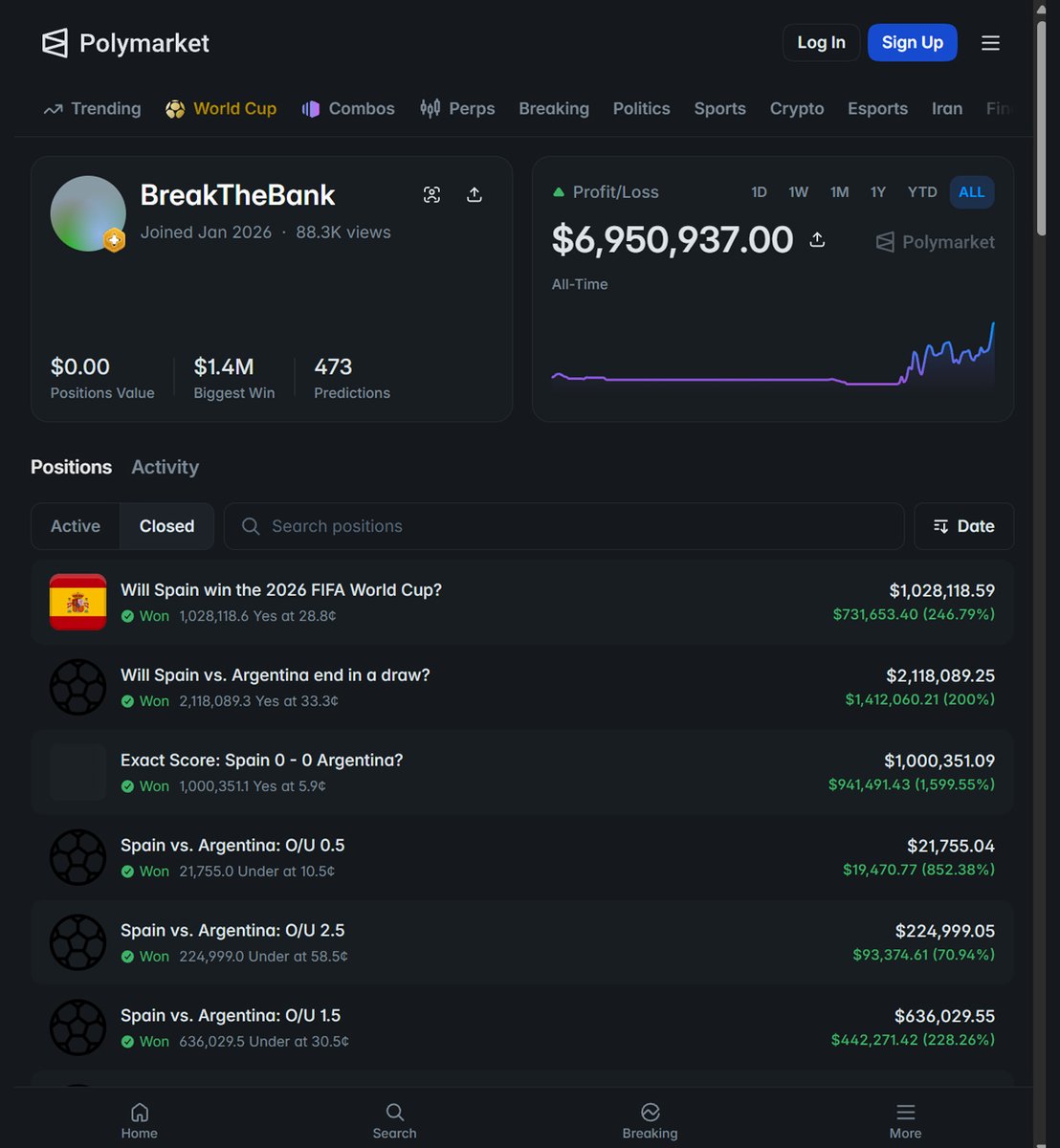Click the Perps candlestick icon
The height and width of the screenshot is (1148, 1060).
pos(431,108)
